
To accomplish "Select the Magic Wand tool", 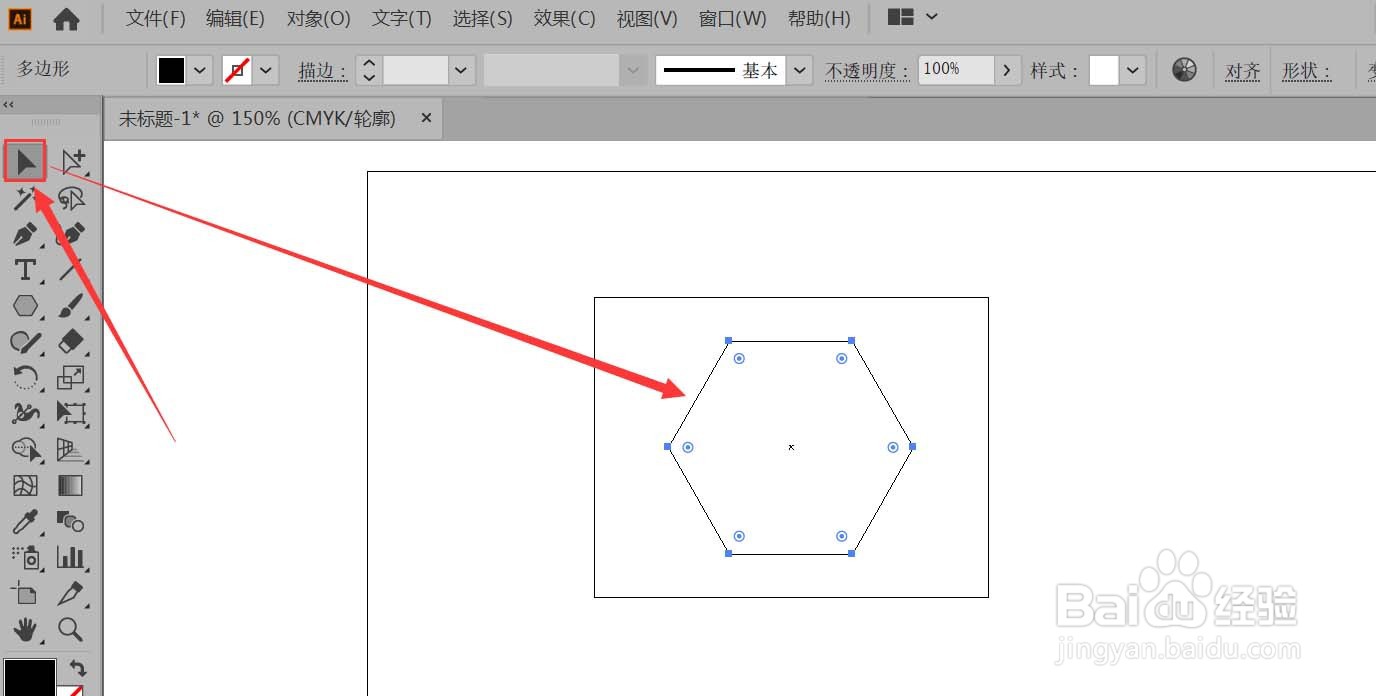I will (25, 198).
